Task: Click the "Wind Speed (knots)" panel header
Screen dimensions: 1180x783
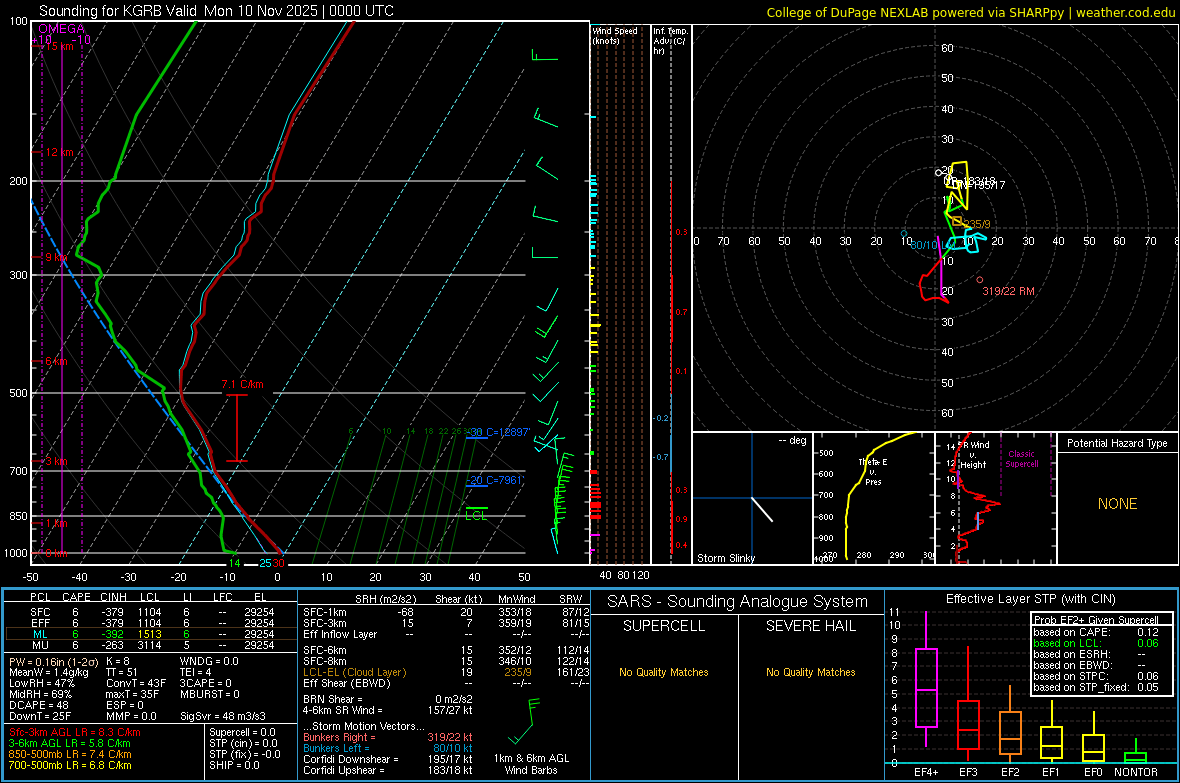Action: 615,35
